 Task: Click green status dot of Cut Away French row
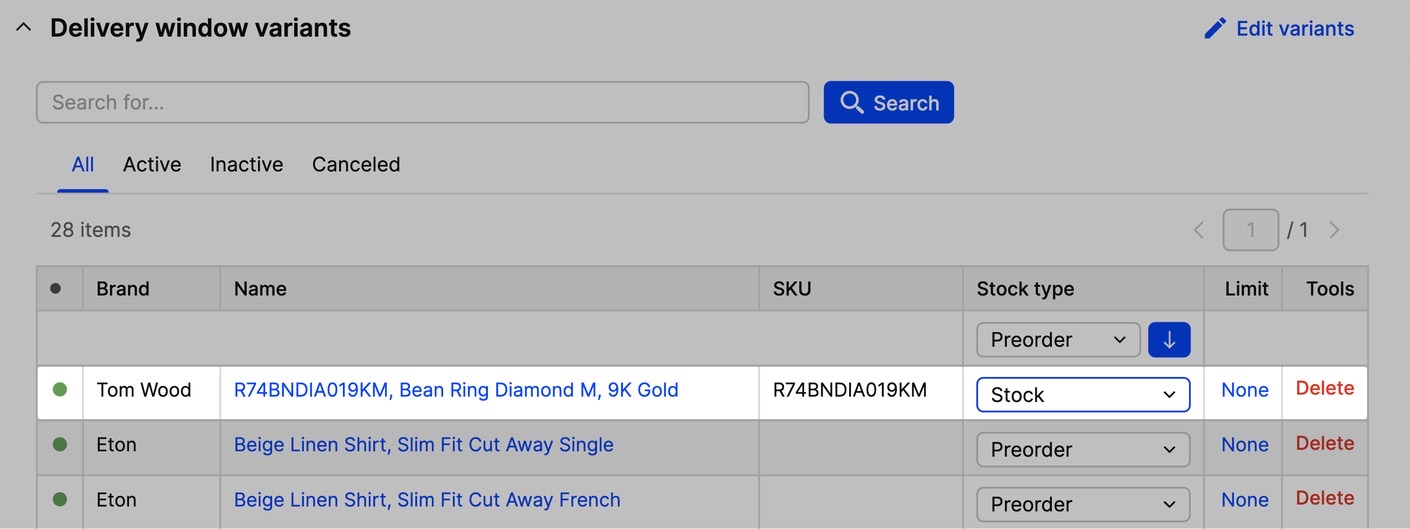[x=60, y=499]
